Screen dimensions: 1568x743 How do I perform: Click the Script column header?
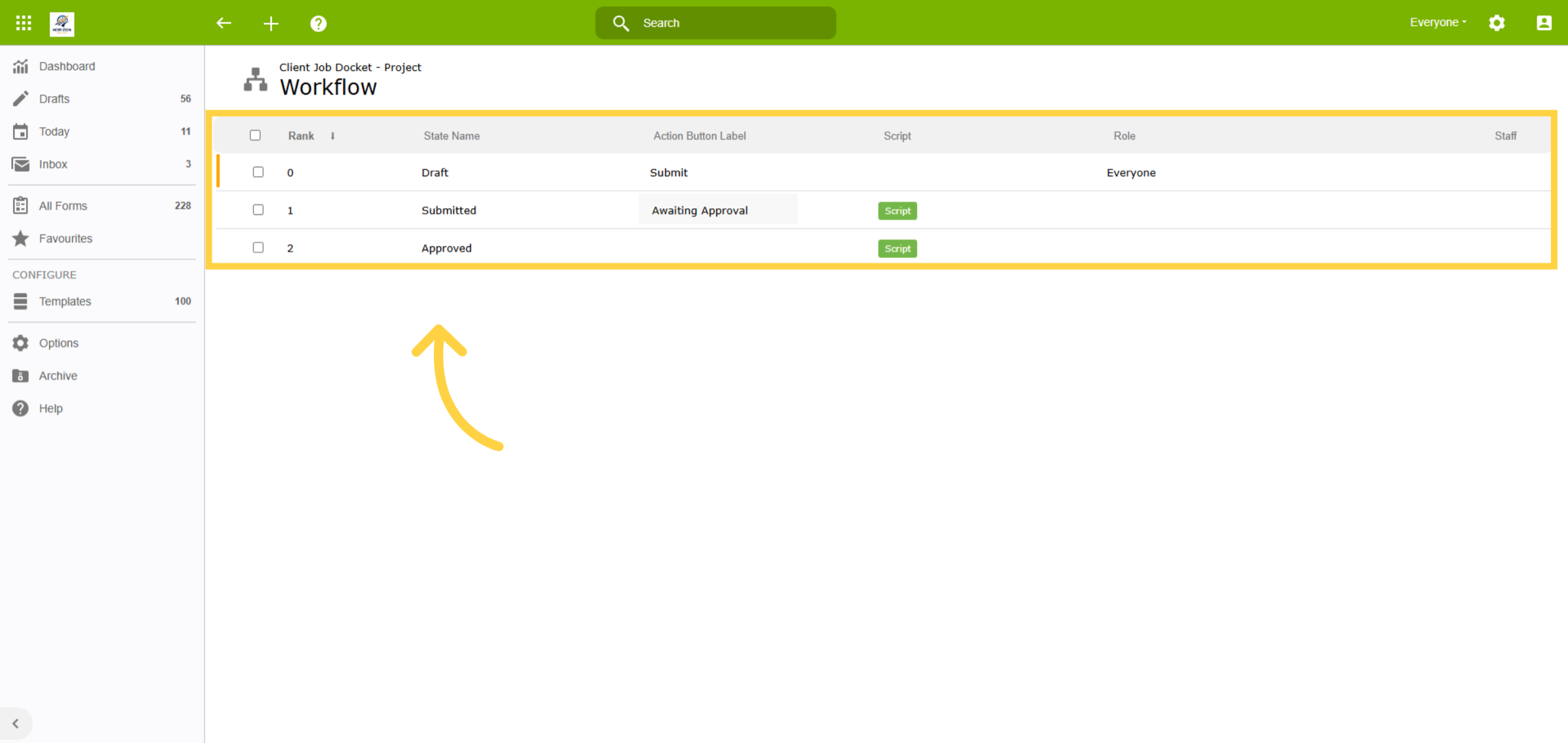pos(897,136)
